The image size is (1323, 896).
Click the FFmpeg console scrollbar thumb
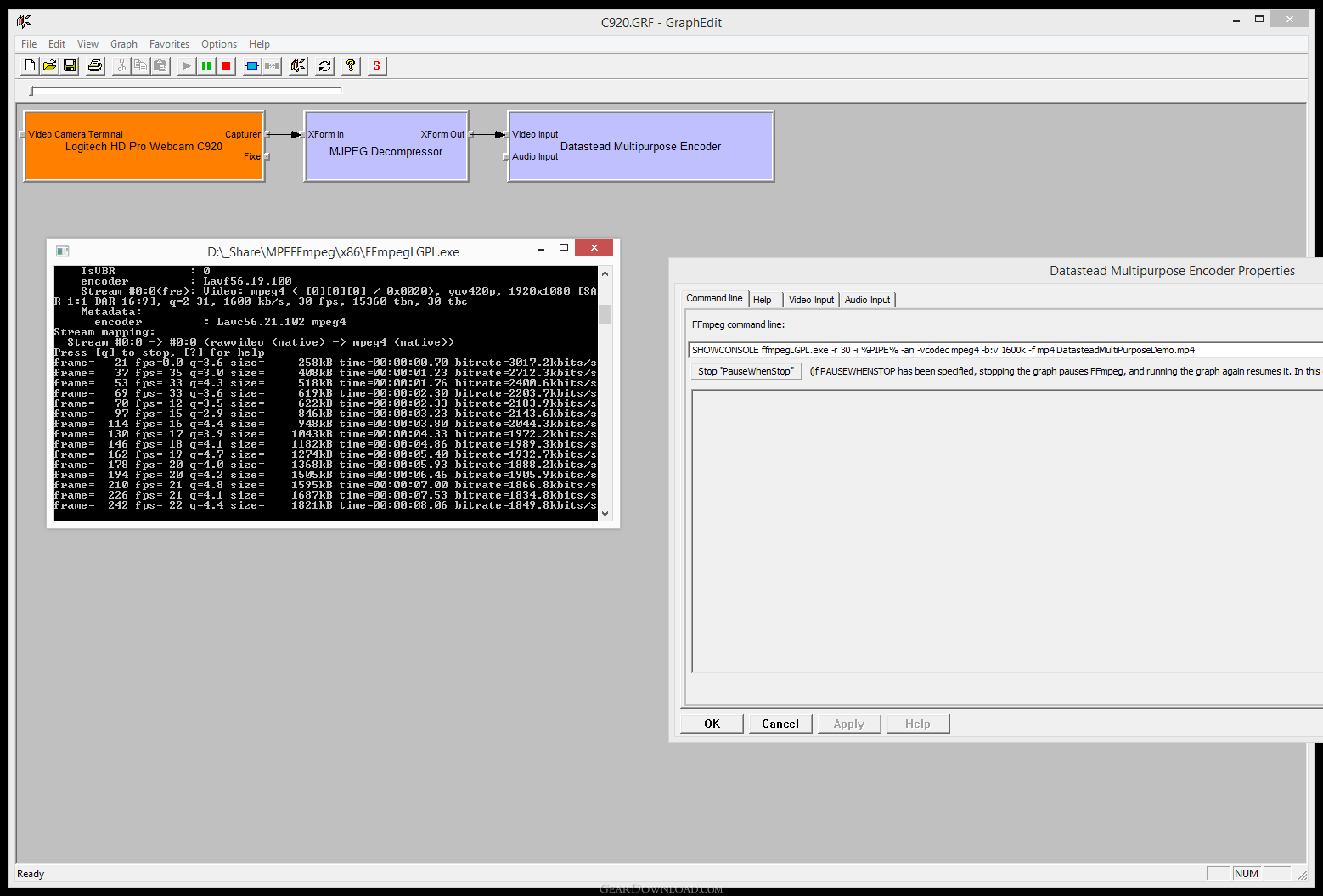(x=605, y=314)
